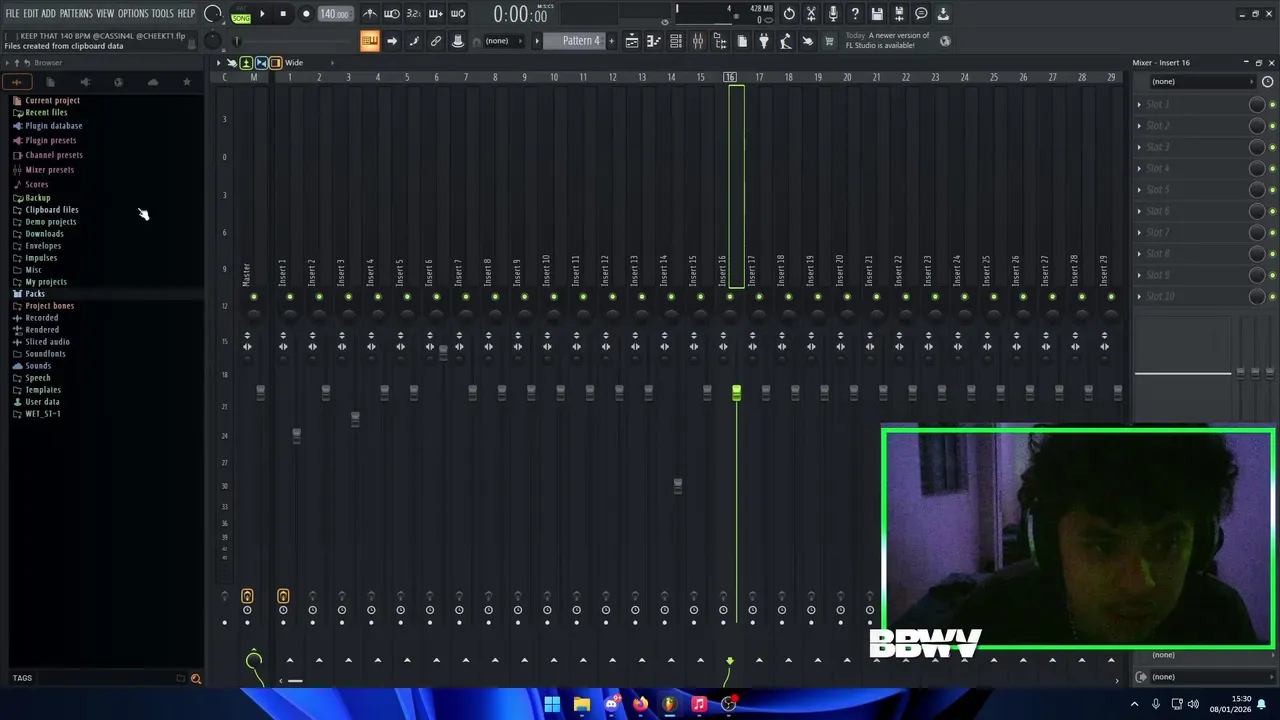
Task: Toggle effect Slot 1 enable LED
Action: pos(1272,105)
